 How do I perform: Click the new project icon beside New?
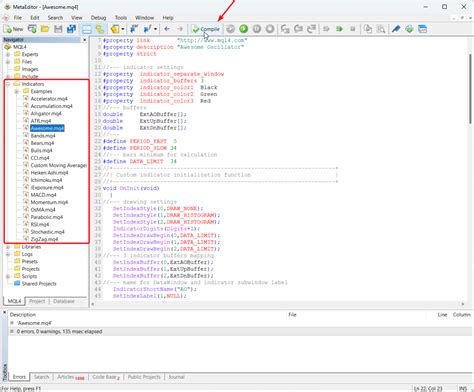(32, 29)
